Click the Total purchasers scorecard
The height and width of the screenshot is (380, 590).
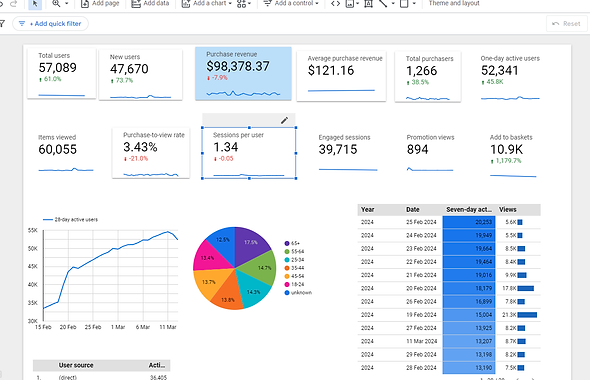point(428,76)
